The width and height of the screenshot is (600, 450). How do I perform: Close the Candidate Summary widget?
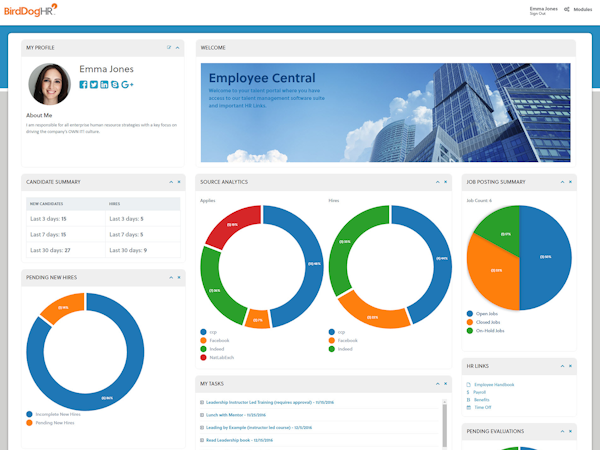[x=178, y=182]
